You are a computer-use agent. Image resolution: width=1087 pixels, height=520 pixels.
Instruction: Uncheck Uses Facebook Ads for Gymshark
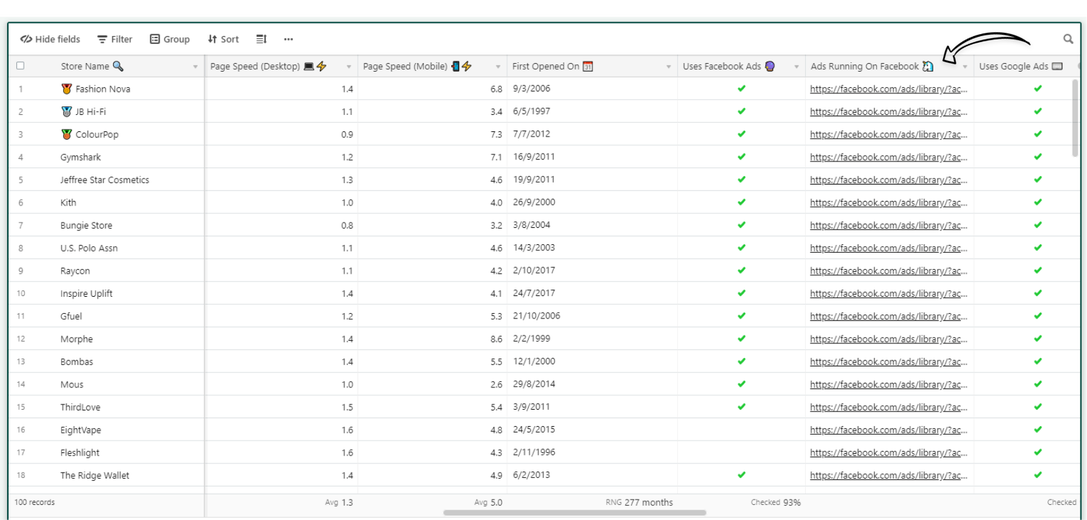pos(741,157)
